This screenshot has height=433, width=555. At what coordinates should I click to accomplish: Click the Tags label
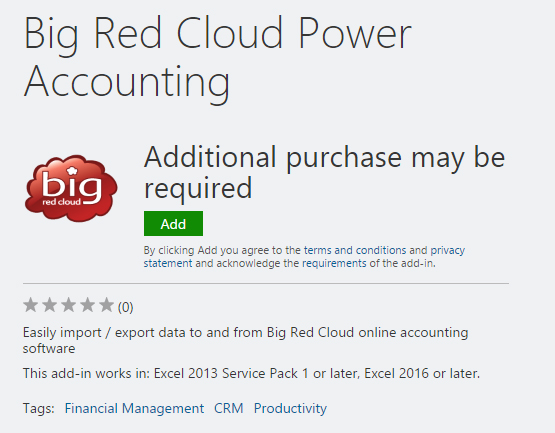coord(39,408)
